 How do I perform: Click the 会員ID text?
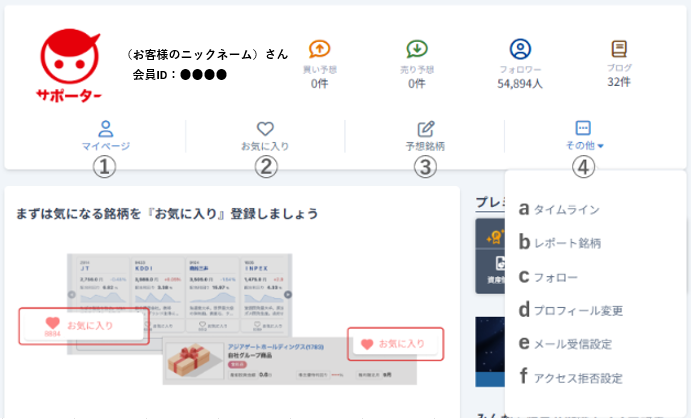179,75
